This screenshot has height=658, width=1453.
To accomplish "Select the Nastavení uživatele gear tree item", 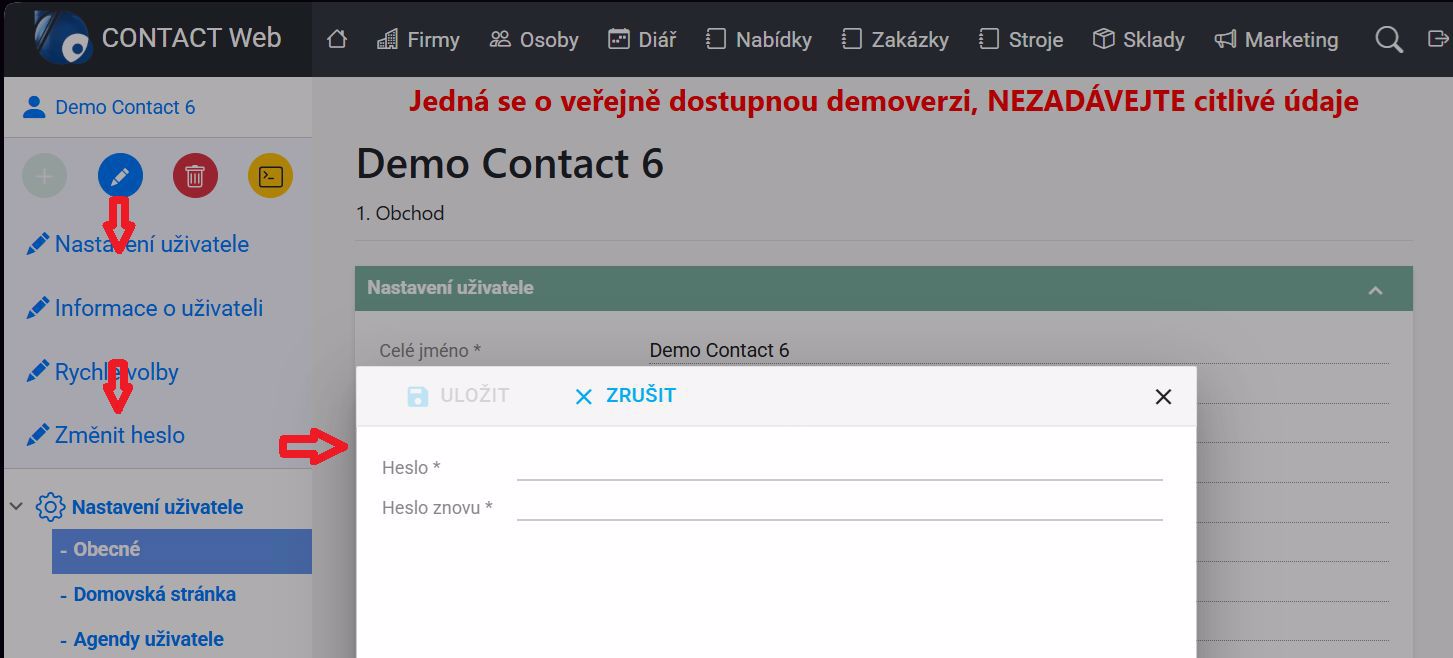I will pos(140,507).
